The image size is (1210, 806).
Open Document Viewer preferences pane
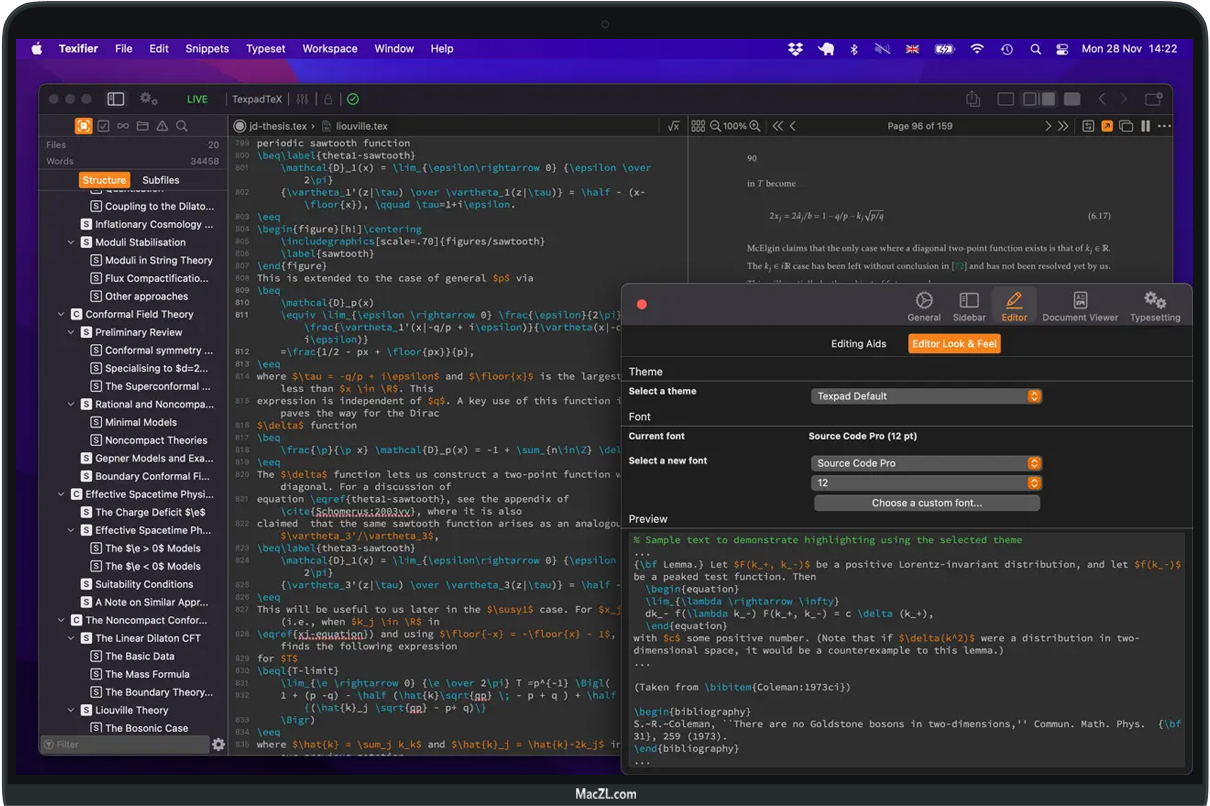(x=1080, y=306)
